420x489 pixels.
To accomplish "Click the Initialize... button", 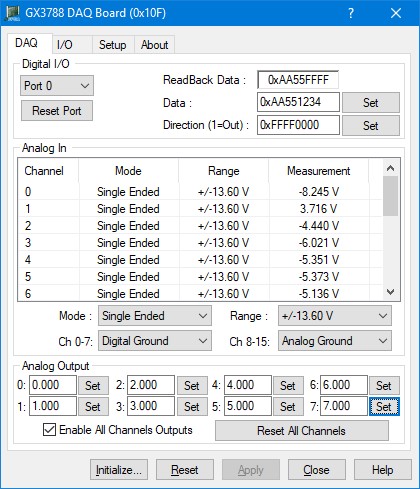I will coord(119,470).
